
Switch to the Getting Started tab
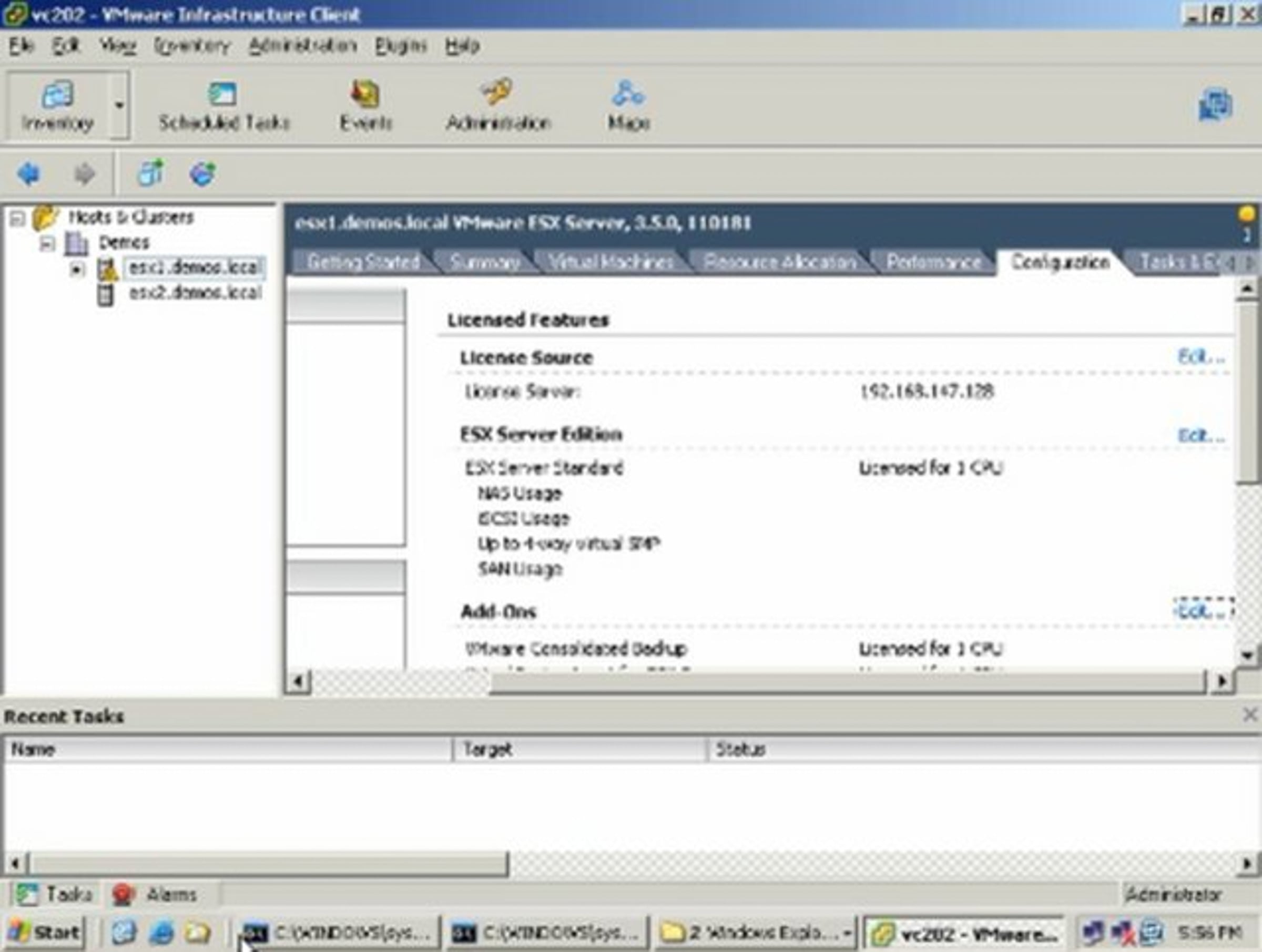[363, 262]
